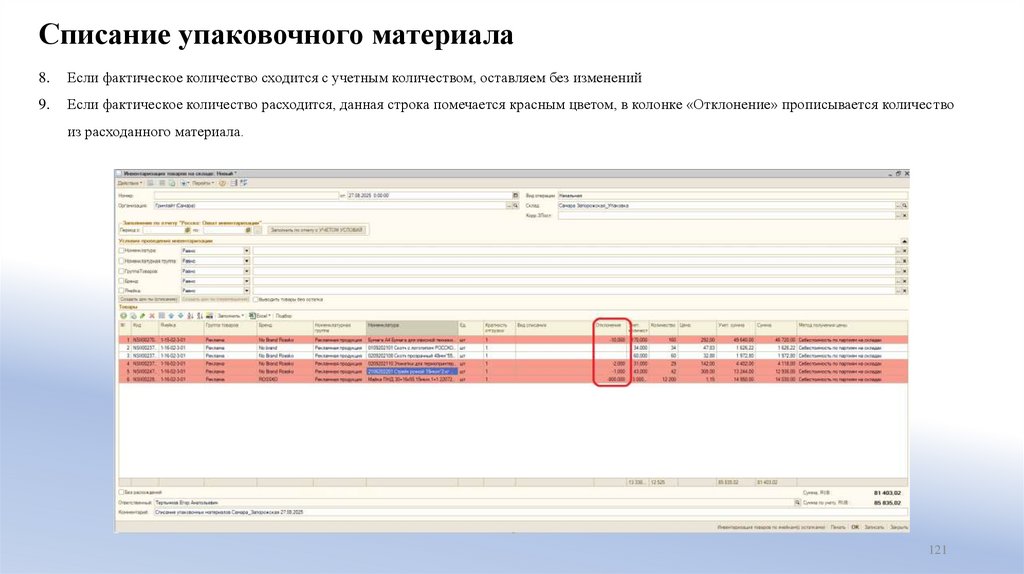The image size is (1024, 574).
Task: Toggle 'Выводить товары без остатка' checkbox
Action: (255, 300)
